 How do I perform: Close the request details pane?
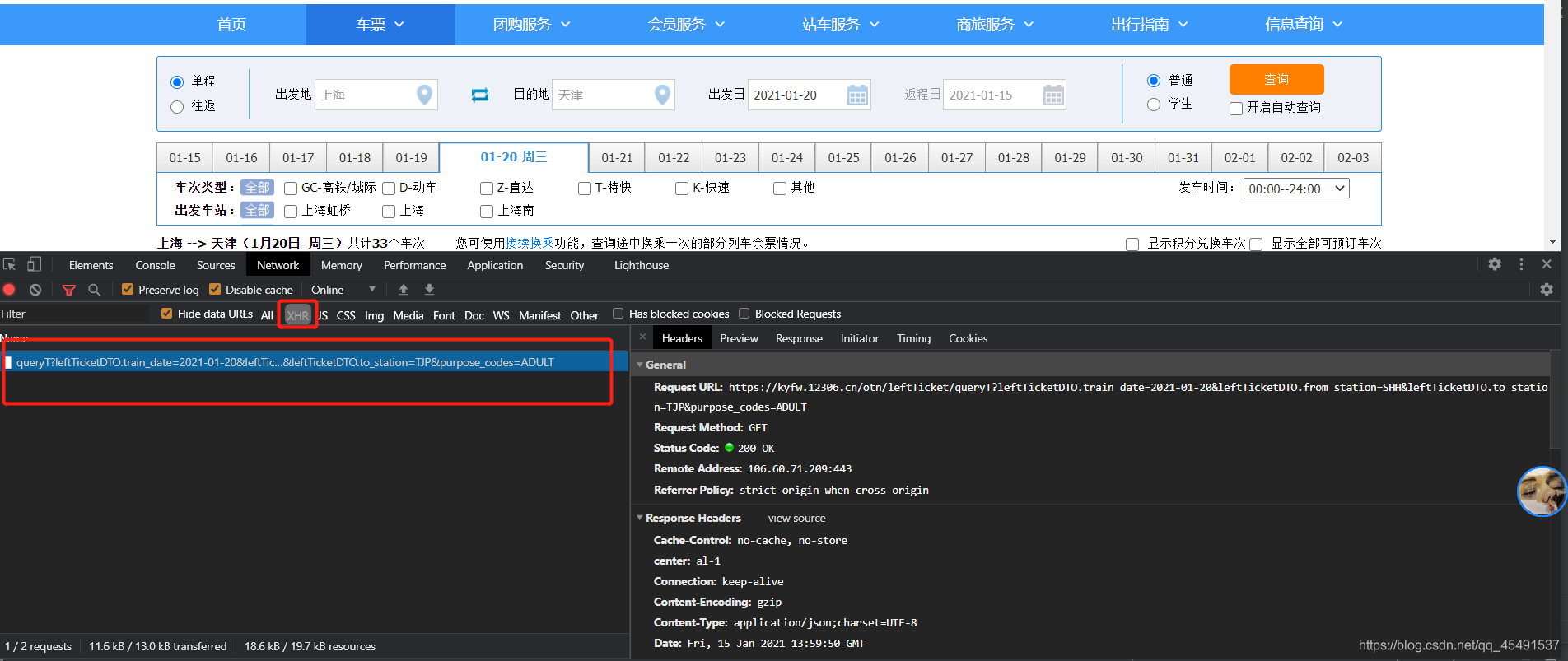643,337
